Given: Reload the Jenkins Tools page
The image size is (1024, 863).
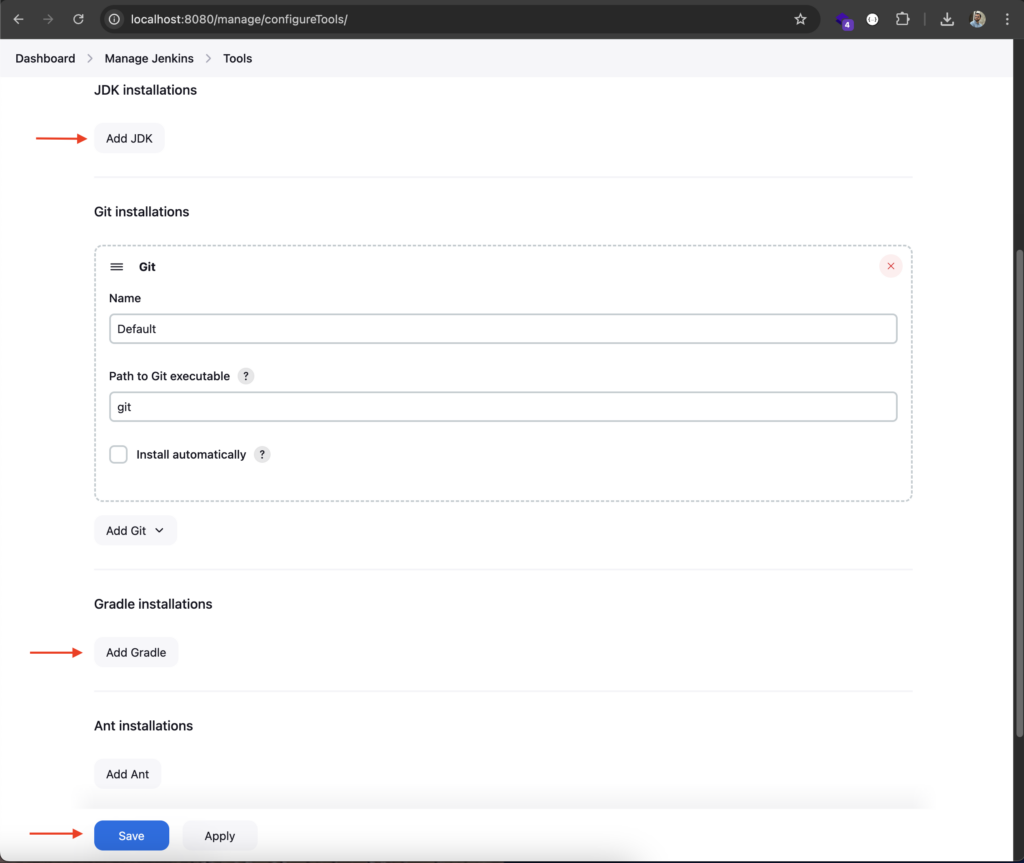Looking at the screenshot, I should point(78,20).
